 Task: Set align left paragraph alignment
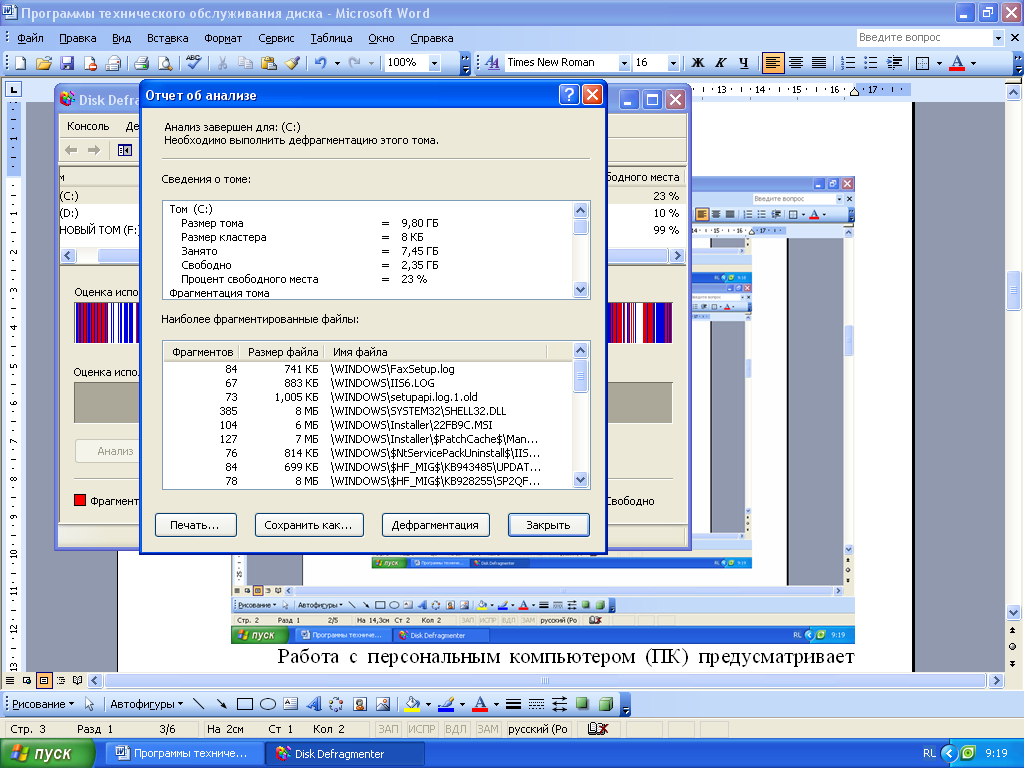click(773, 63)
